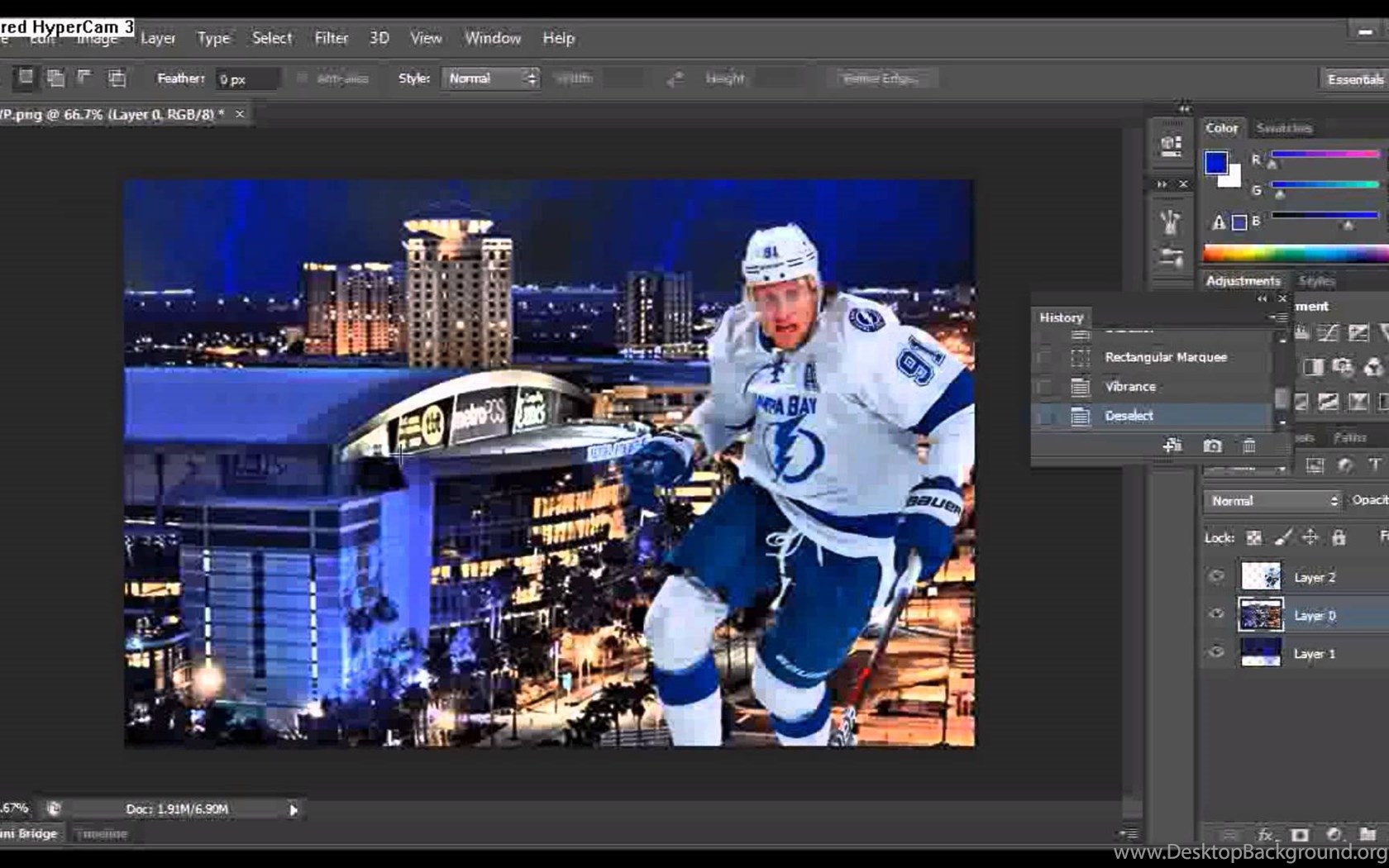Image resolution: width=1389 pixels, height=868 pixels.
Task: Open layer blend mode Normal dropdown
Action: tap(1273, 501)
